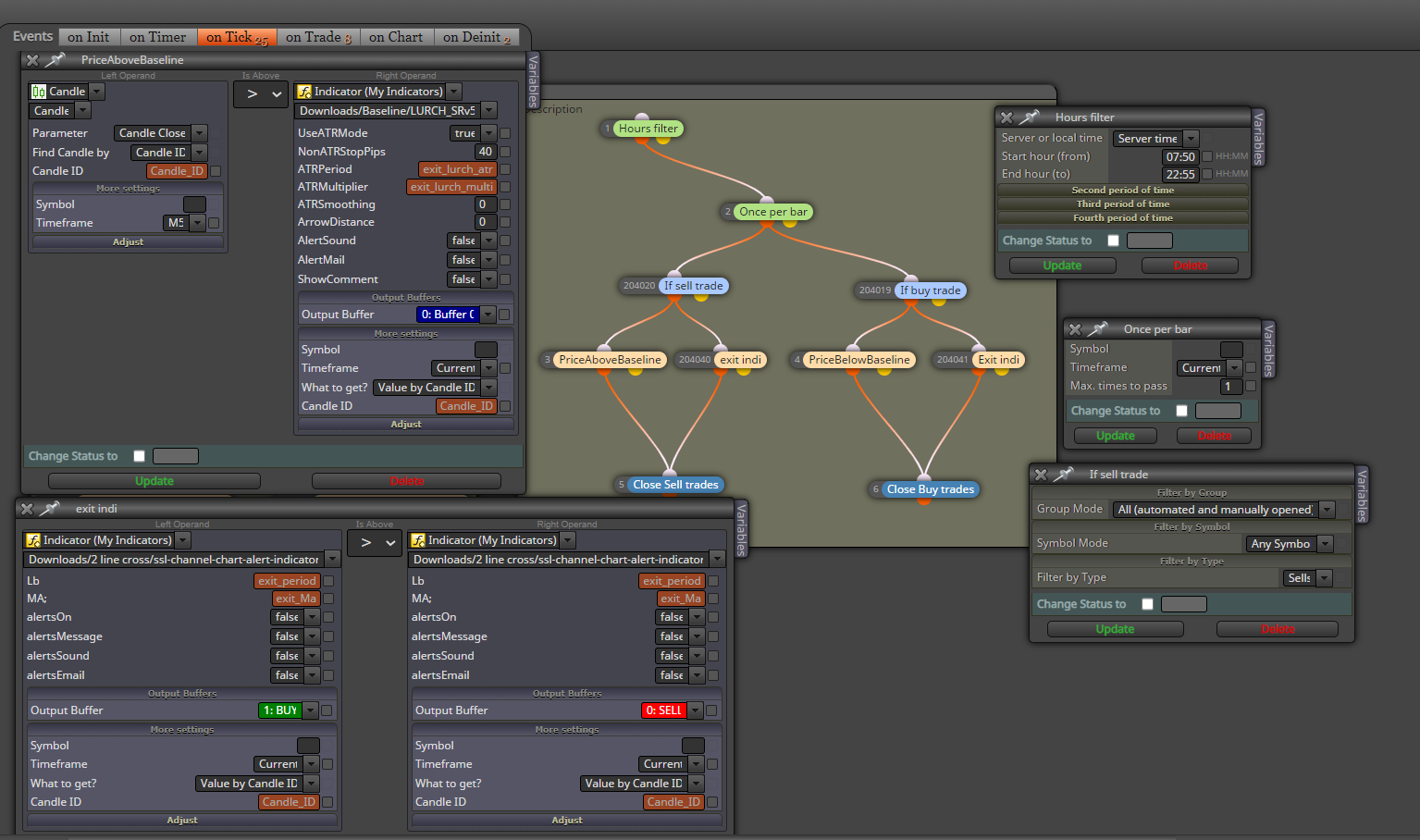
Task: Close the exit indi panel
Action: (x=27, y=509)
